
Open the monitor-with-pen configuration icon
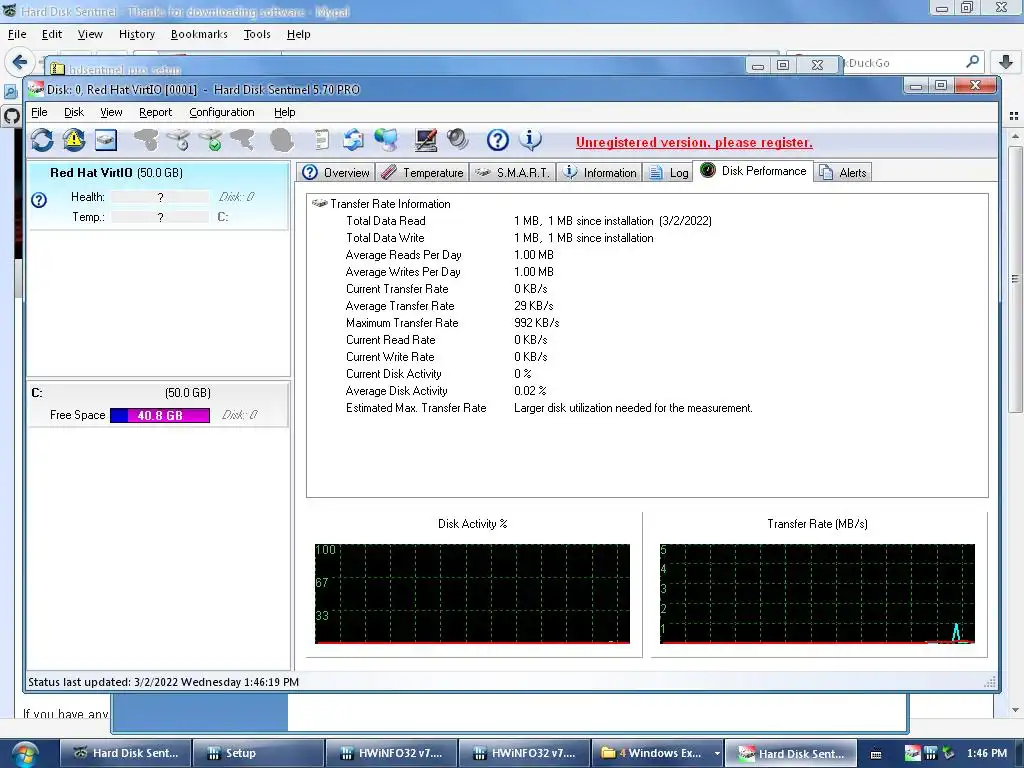click(426, 140)
